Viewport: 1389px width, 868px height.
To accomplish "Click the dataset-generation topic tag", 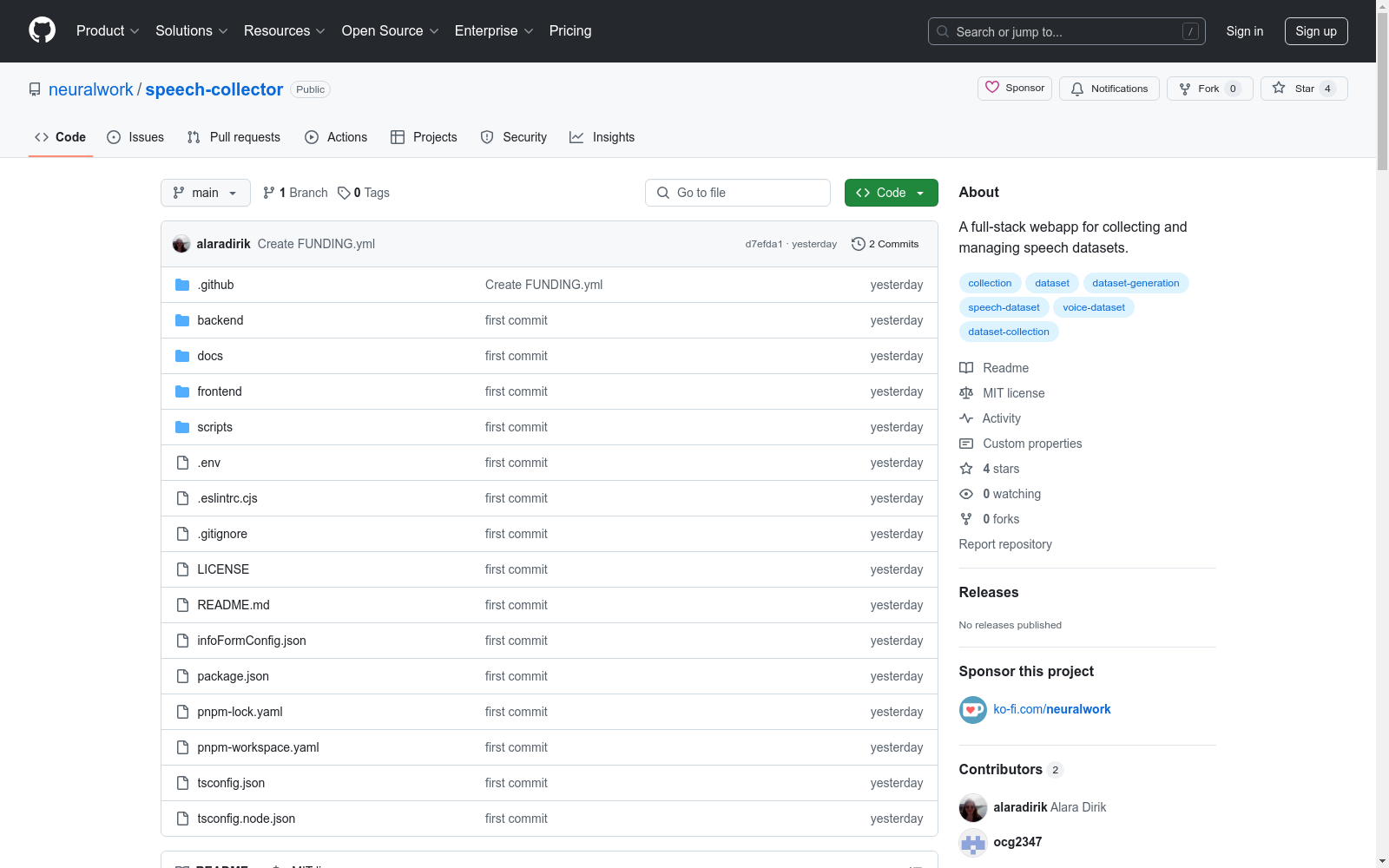I will 1136,283.
